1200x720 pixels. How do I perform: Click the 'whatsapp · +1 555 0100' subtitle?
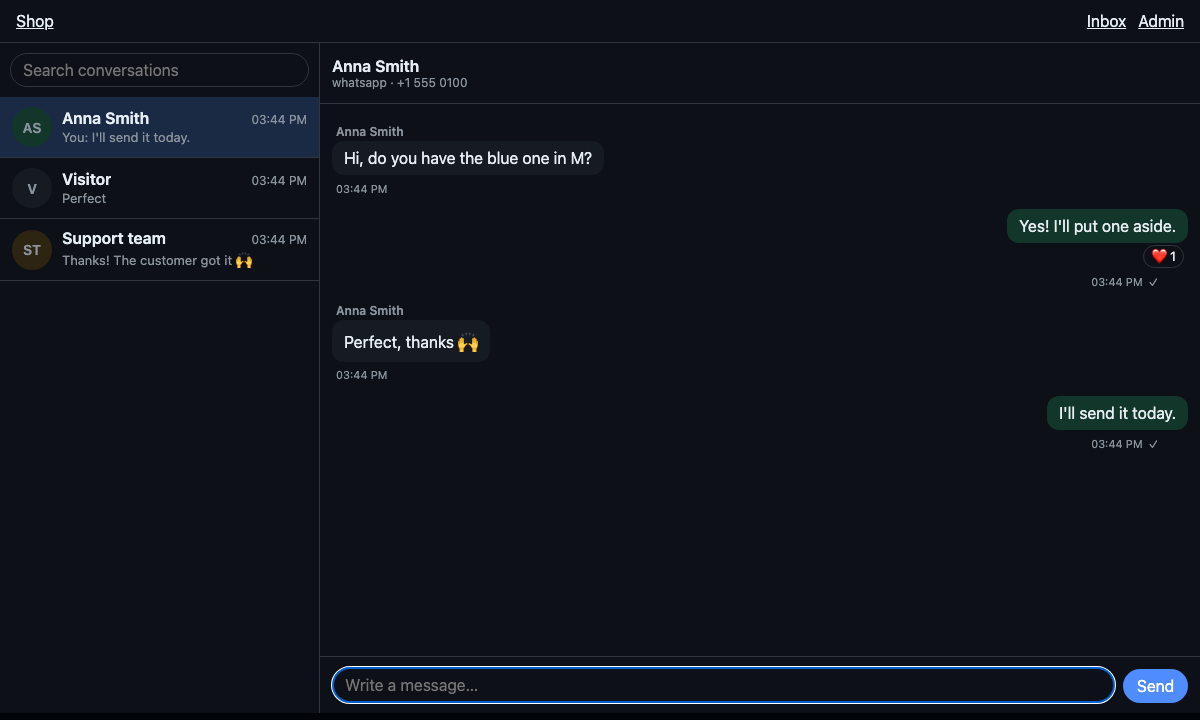(x=400, y=83)
